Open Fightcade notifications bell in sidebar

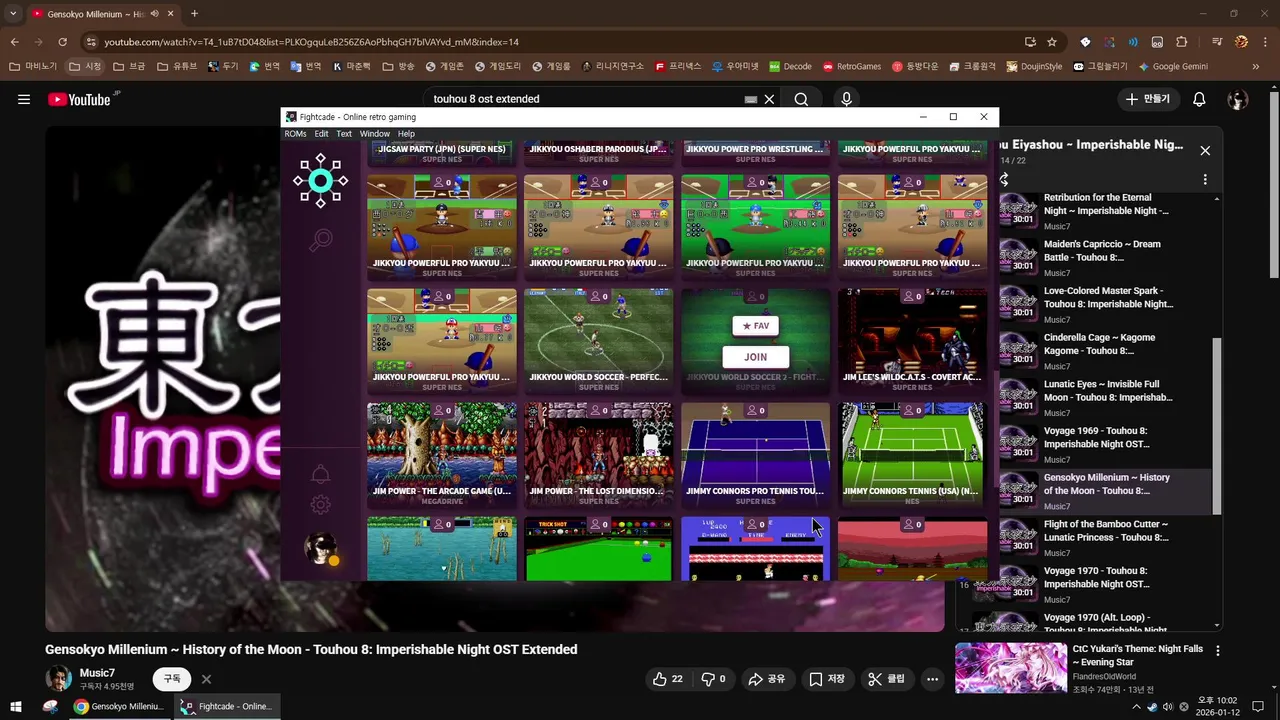(x=320, y=474)
